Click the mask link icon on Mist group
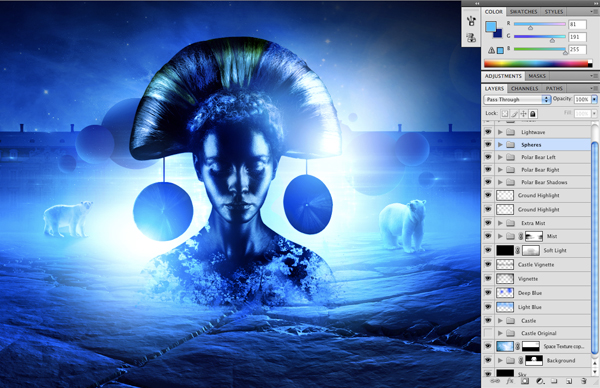 click(520, 236)
